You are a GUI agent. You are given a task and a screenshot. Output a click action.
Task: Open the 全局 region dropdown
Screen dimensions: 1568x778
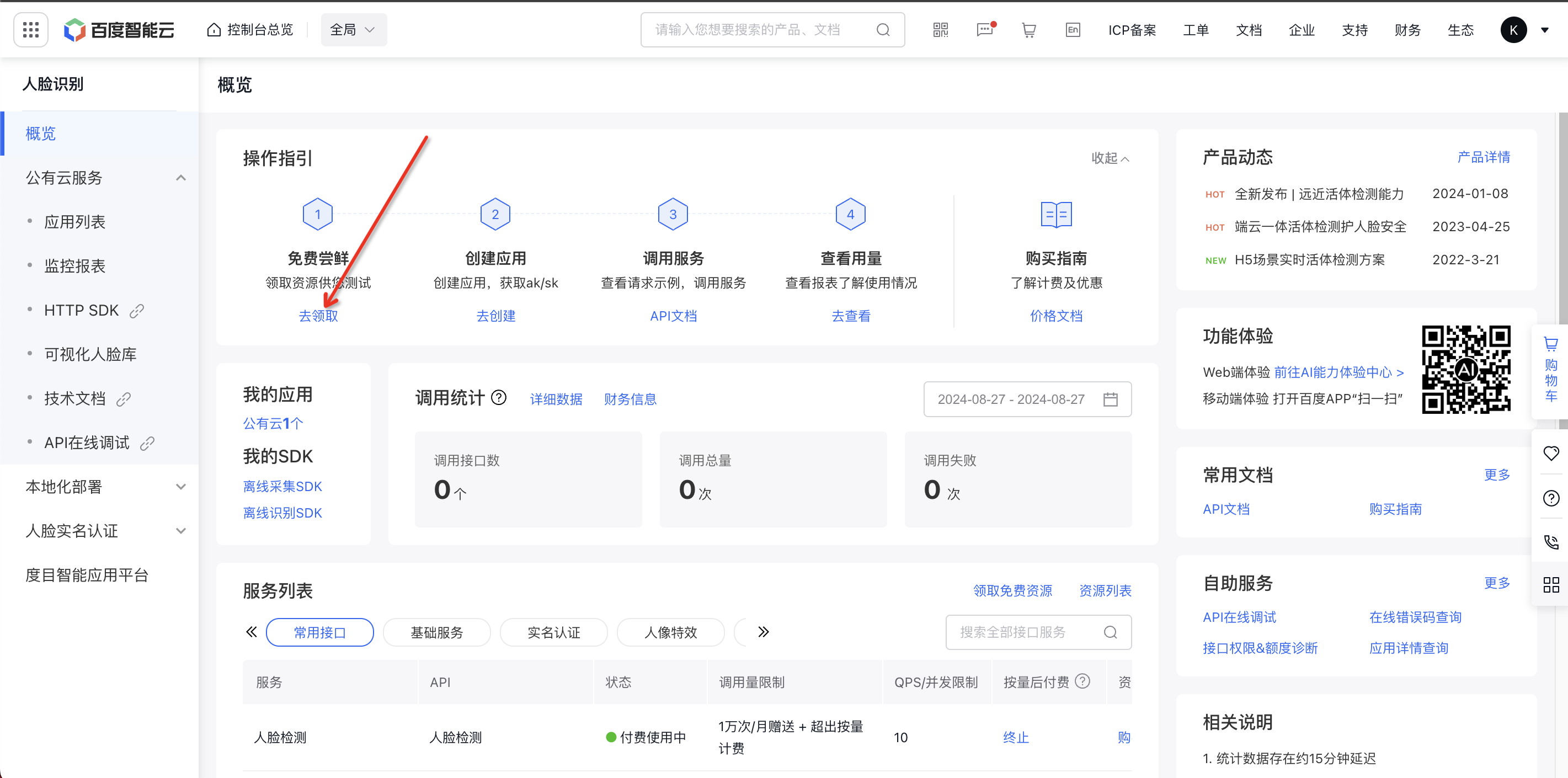(x=353, y=30)
